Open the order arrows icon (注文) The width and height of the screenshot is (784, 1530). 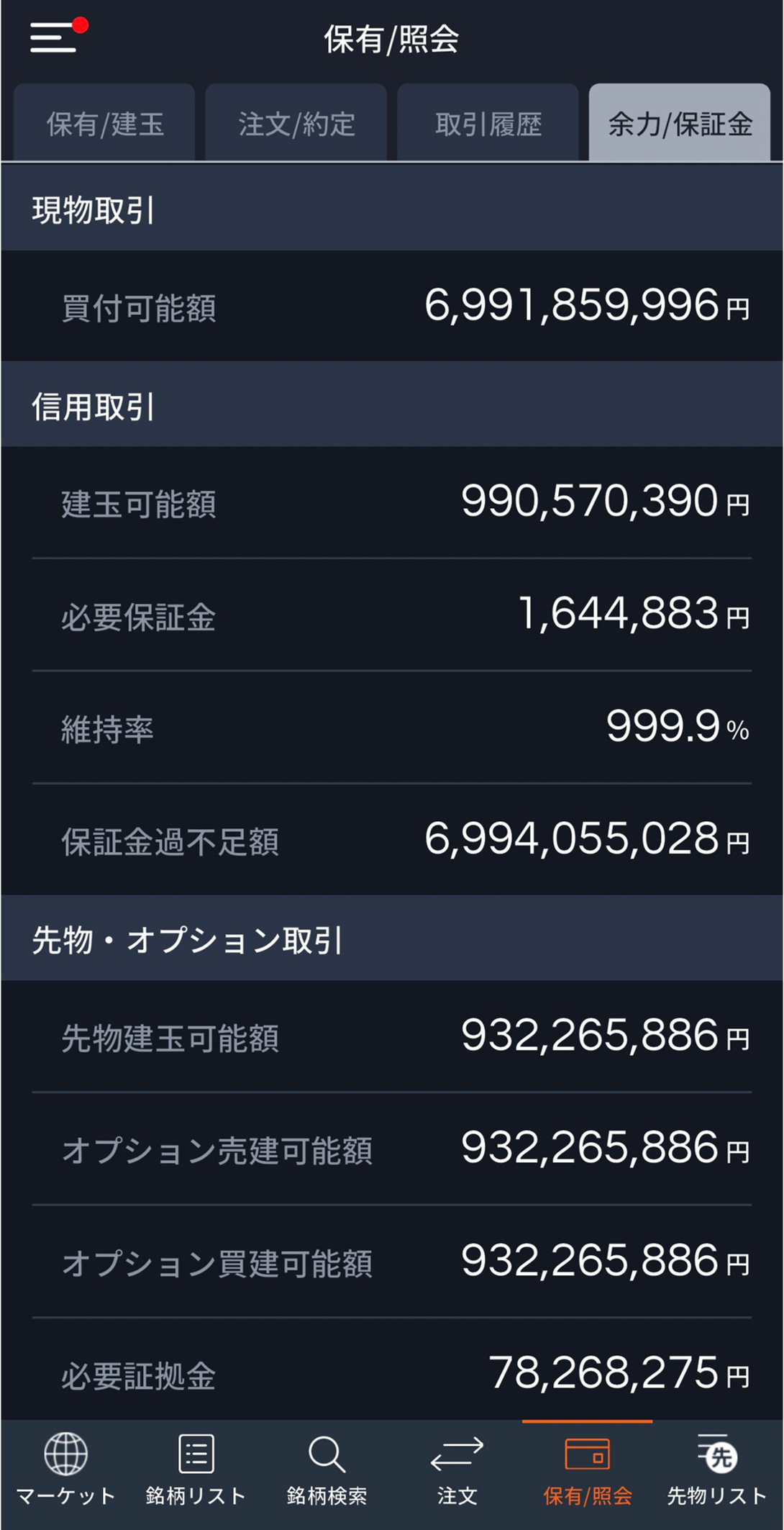(457, 1454)
